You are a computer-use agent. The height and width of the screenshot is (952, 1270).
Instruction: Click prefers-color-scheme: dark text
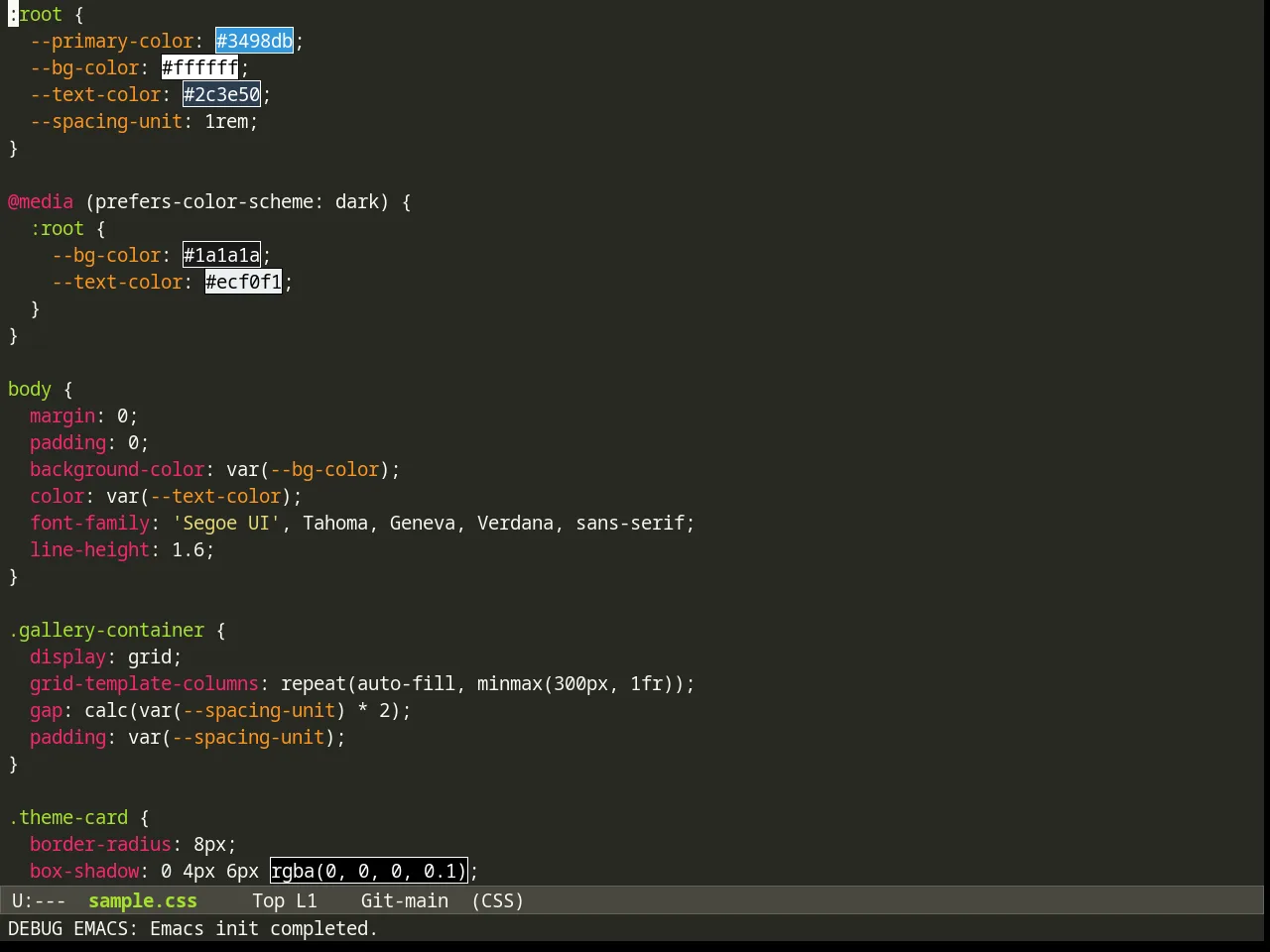click(x=237, y=201)
